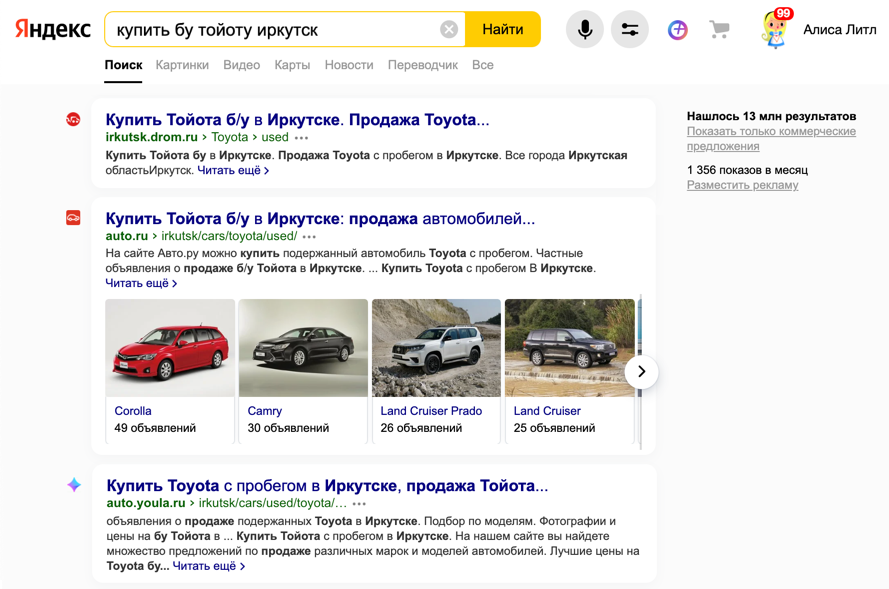Open "Разместить рекламу" link
Viewport: 889px width, 589px height.
tap(742, 185)
